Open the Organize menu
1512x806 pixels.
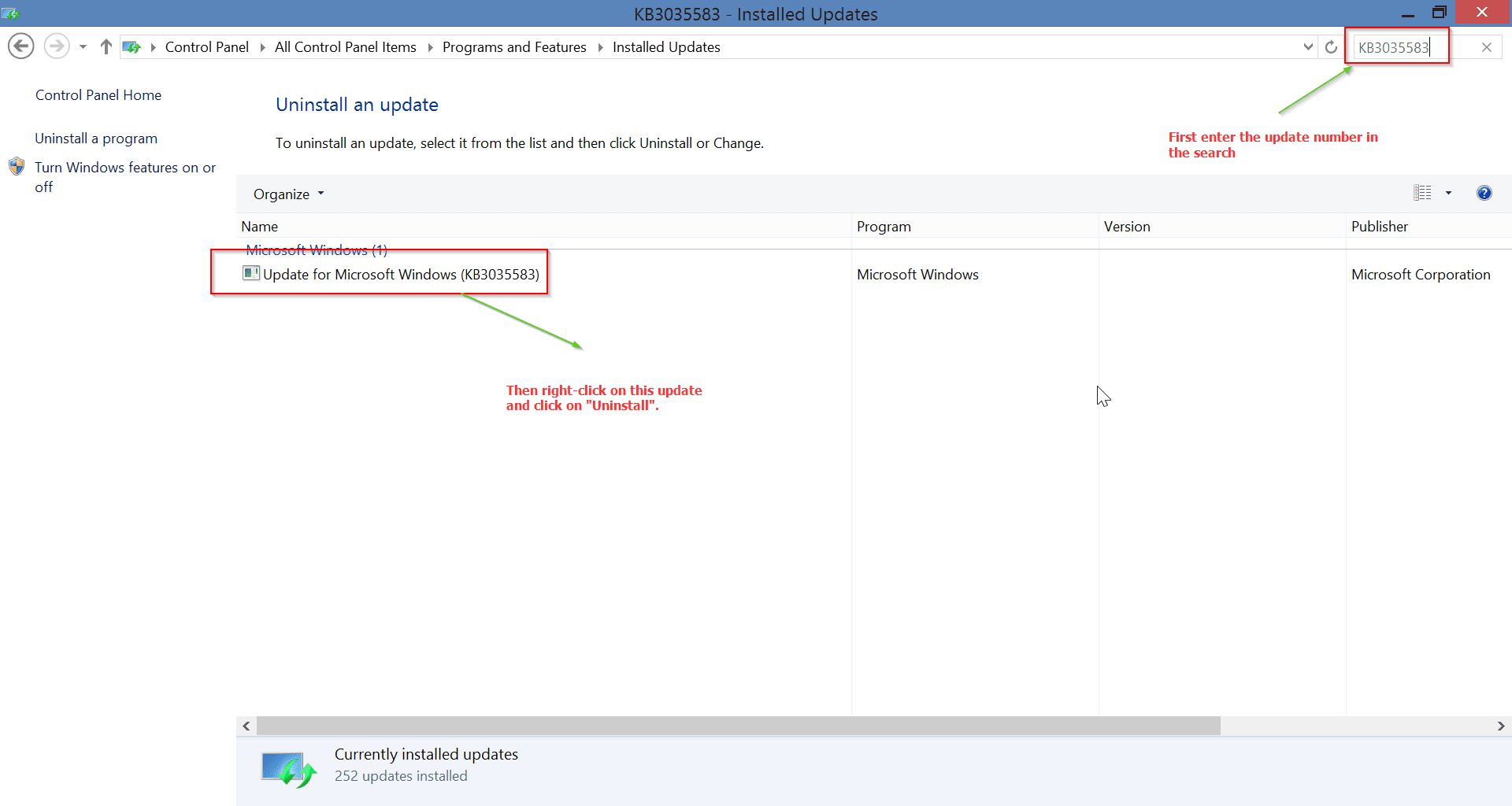[x=288, y=194]
